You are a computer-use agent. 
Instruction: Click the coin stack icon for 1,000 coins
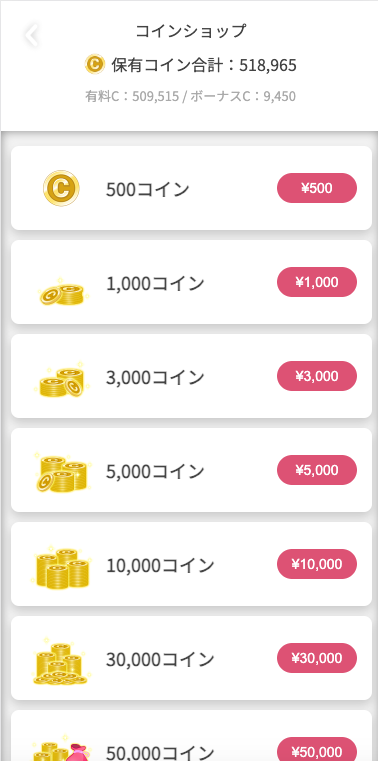[x=61, y=293]
